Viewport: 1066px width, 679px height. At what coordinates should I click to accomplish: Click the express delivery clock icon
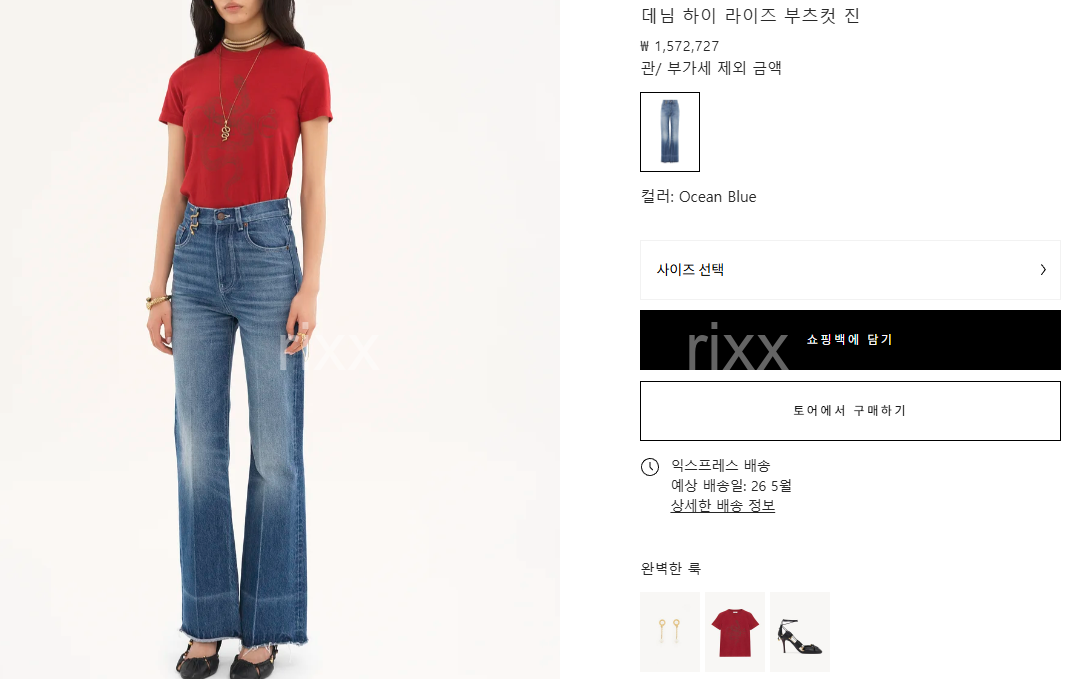[650, 467]
